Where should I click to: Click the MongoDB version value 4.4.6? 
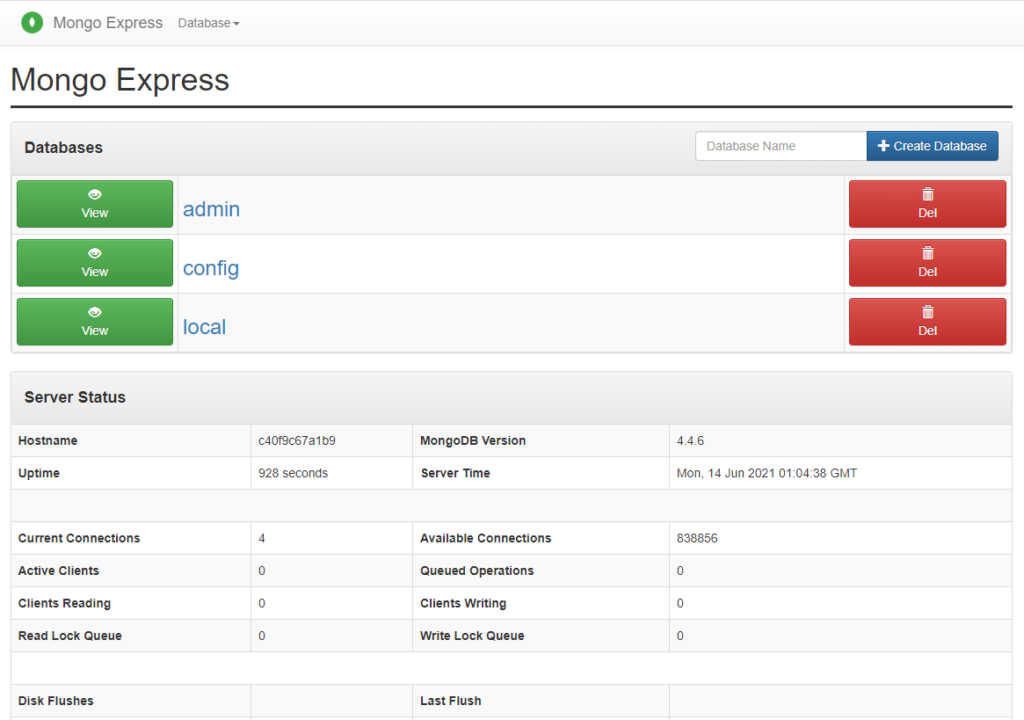pyautogui.click(x=690, y=440)
